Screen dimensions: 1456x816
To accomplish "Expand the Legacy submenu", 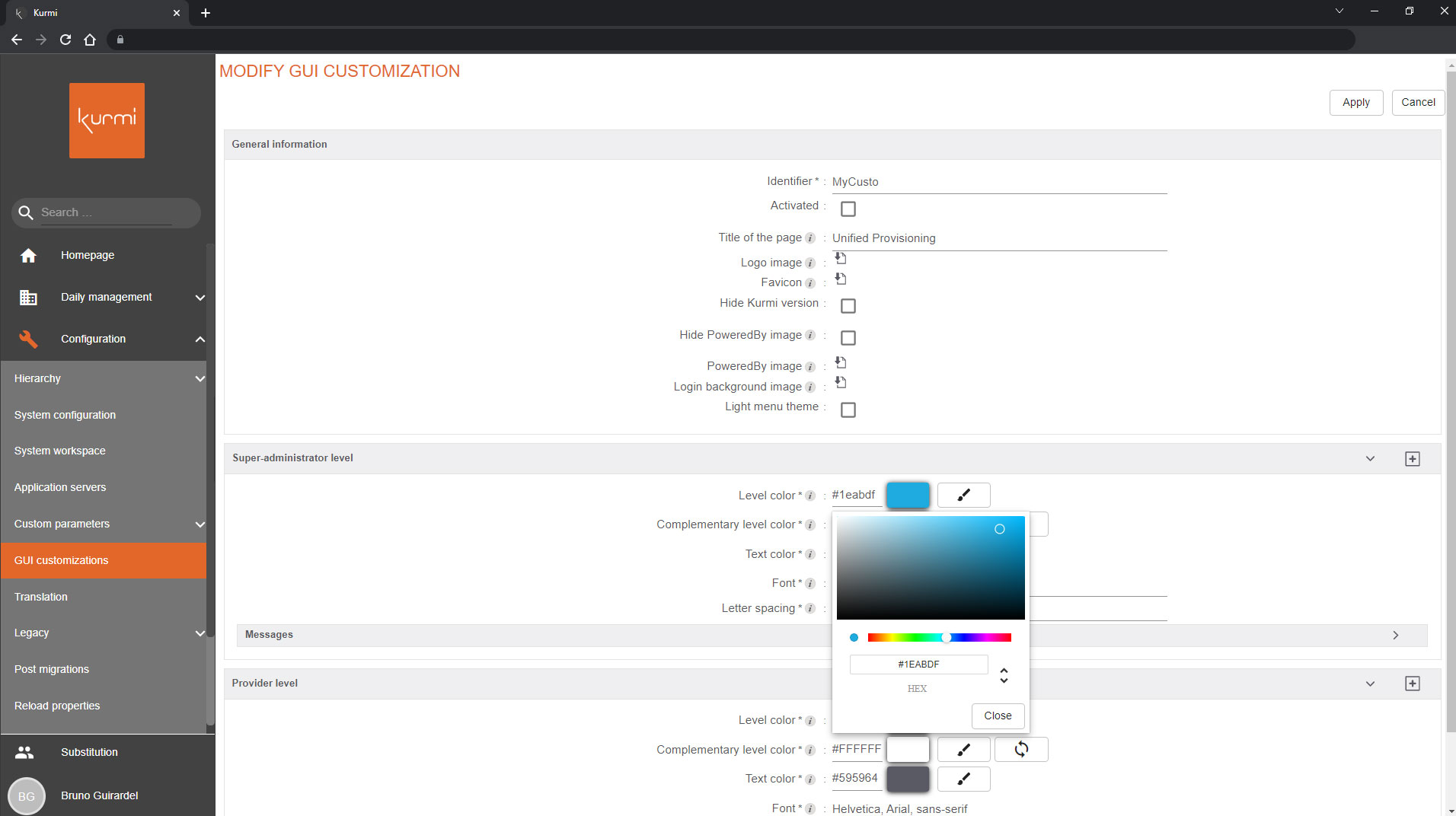I will 200,633.
